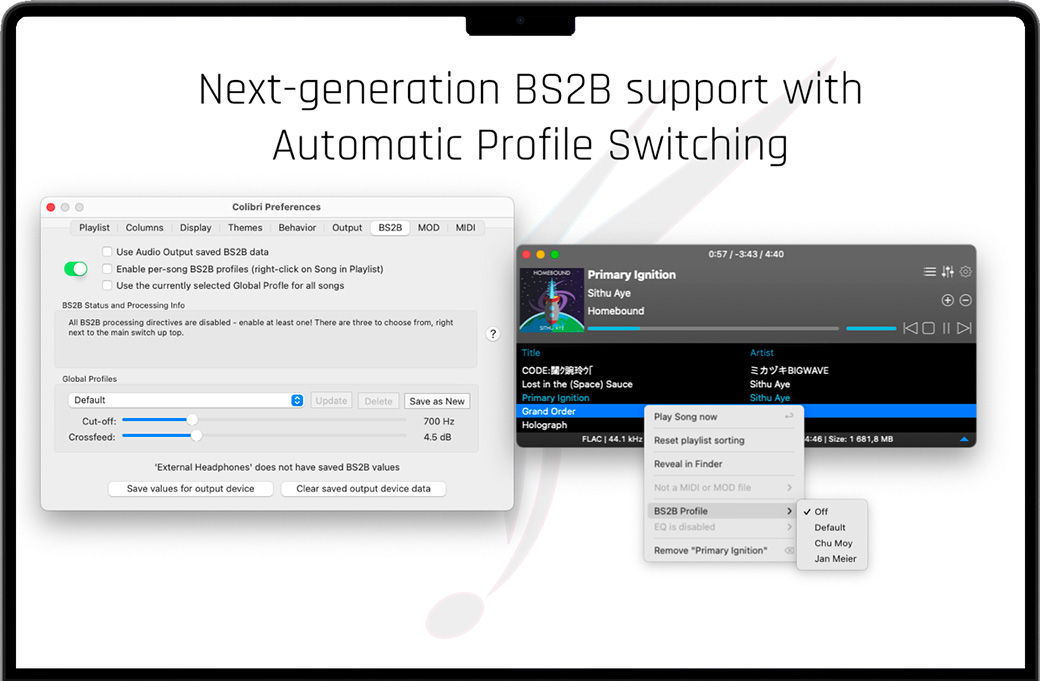The width and height of the screenshot is (1040, 681).
Task: Adjust the Crossfeed slider
Action: [196, 436]
